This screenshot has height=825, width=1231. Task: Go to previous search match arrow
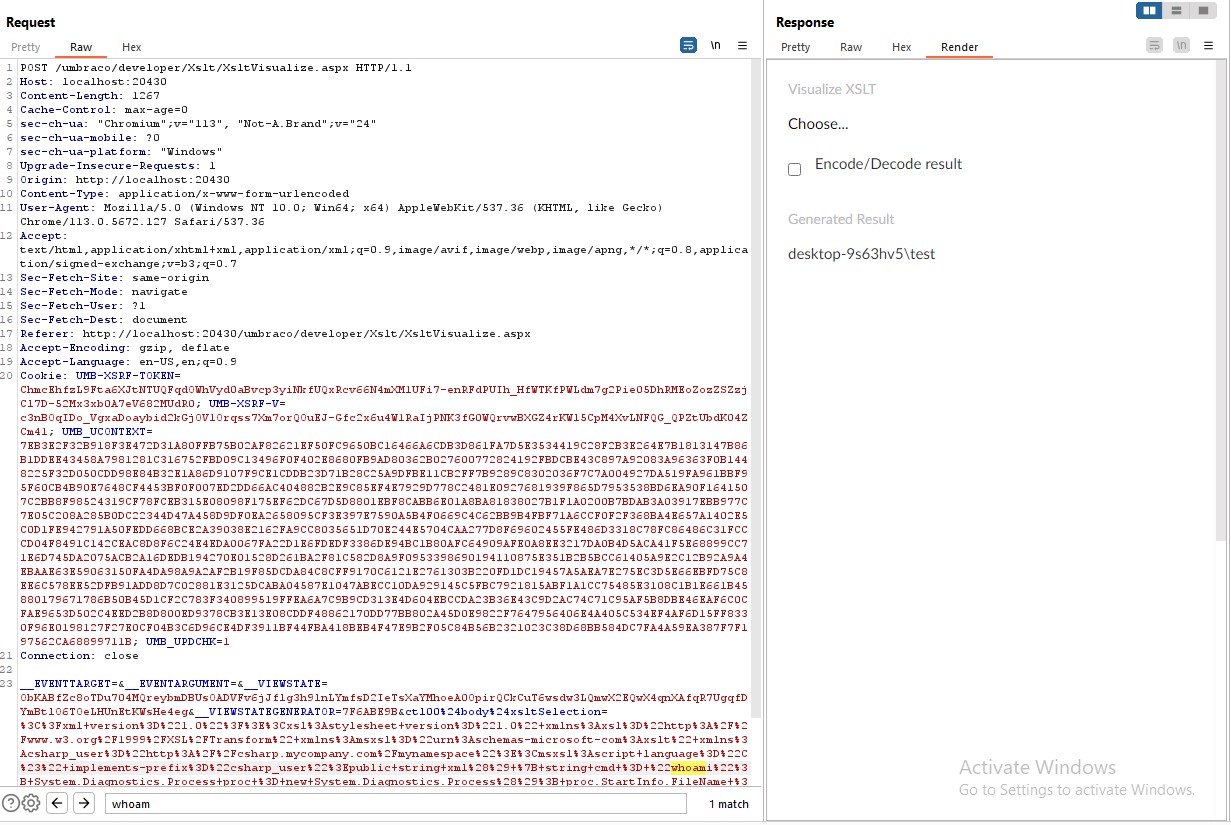[x=58, y=803]
